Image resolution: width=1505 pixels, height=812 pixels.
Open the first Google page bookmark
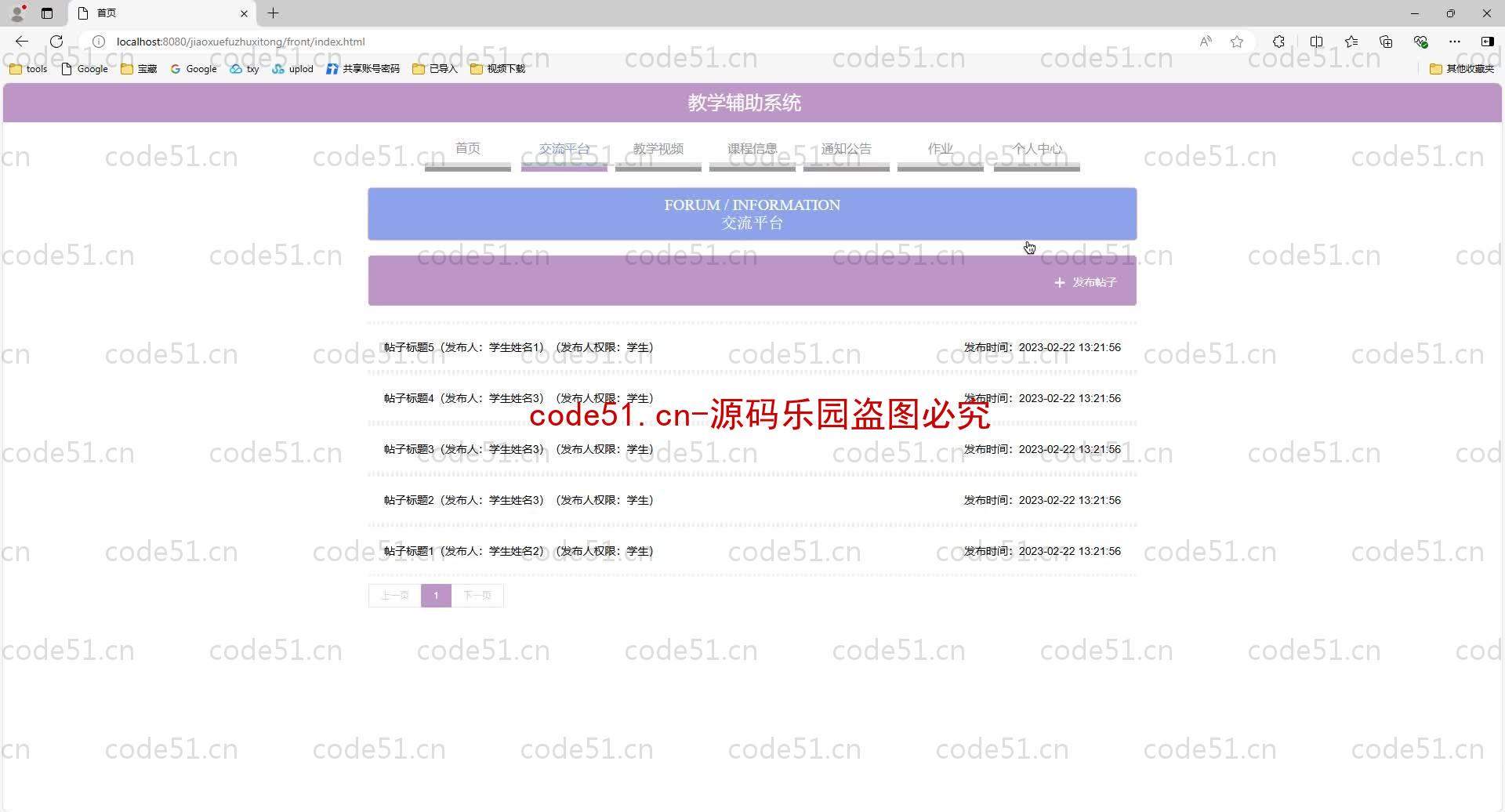(x=85, y=69)
